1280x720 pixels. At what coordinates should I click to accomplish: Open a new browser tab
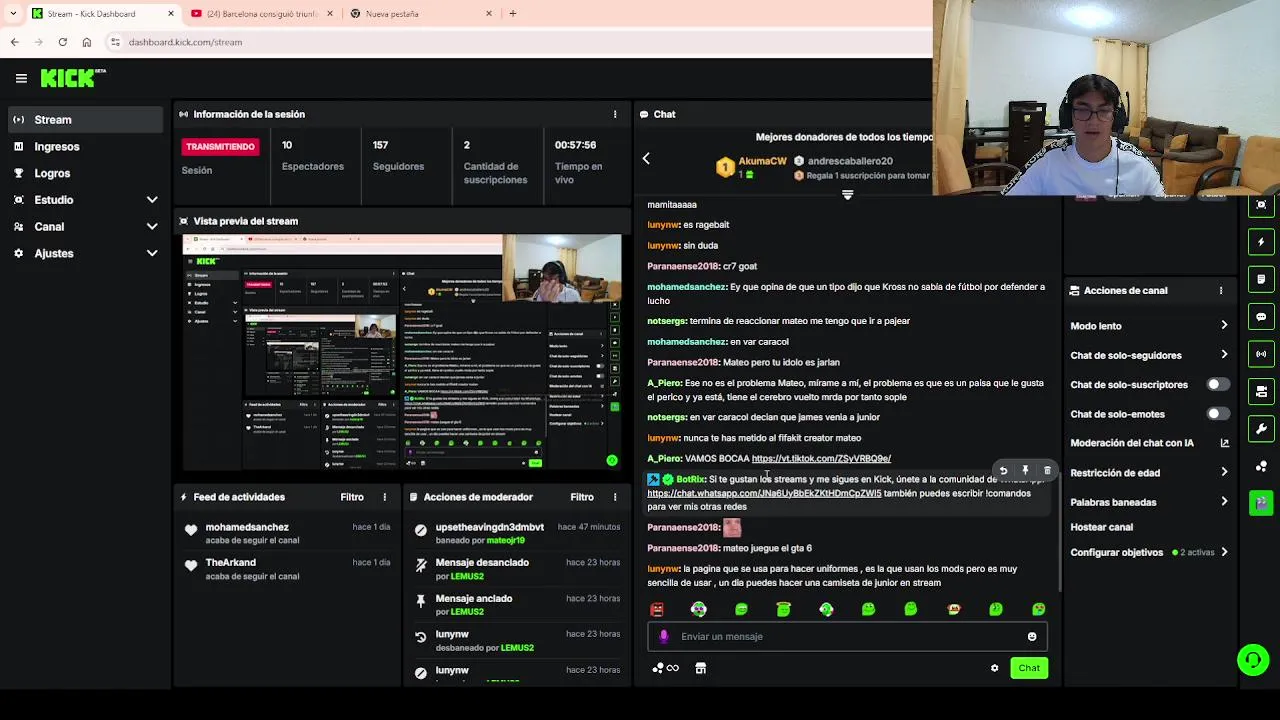[512, 14]
